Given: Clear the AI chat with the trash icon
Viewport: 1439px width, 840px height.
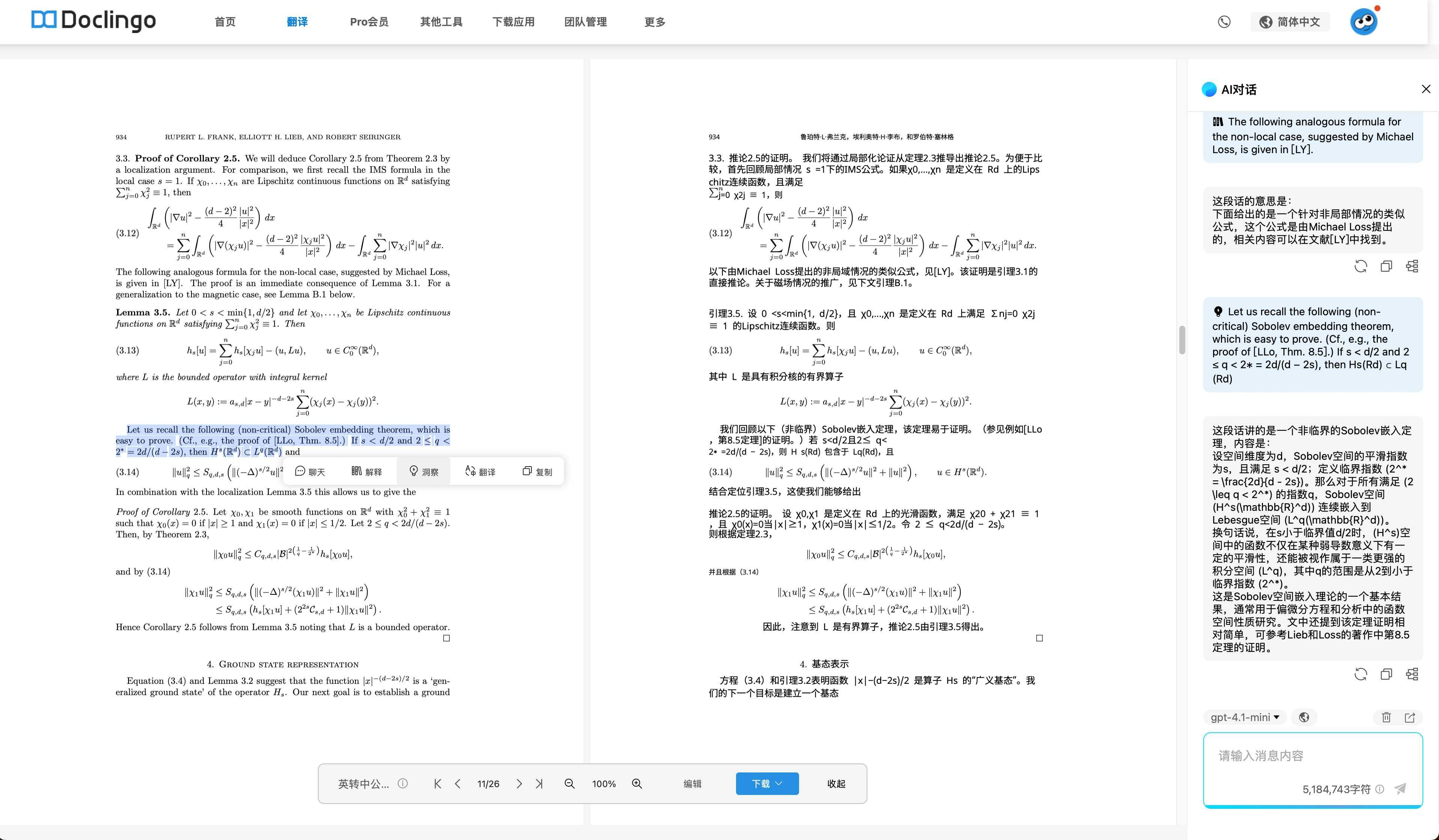Looking at the screenshot, I should pos(1386,717).
